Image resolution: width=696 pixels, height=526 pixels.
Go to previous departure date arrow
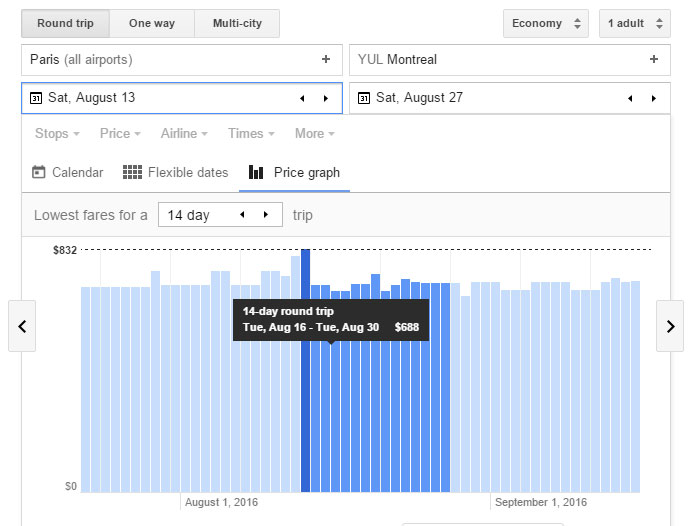pyautogui.click(x=302, y=98)
